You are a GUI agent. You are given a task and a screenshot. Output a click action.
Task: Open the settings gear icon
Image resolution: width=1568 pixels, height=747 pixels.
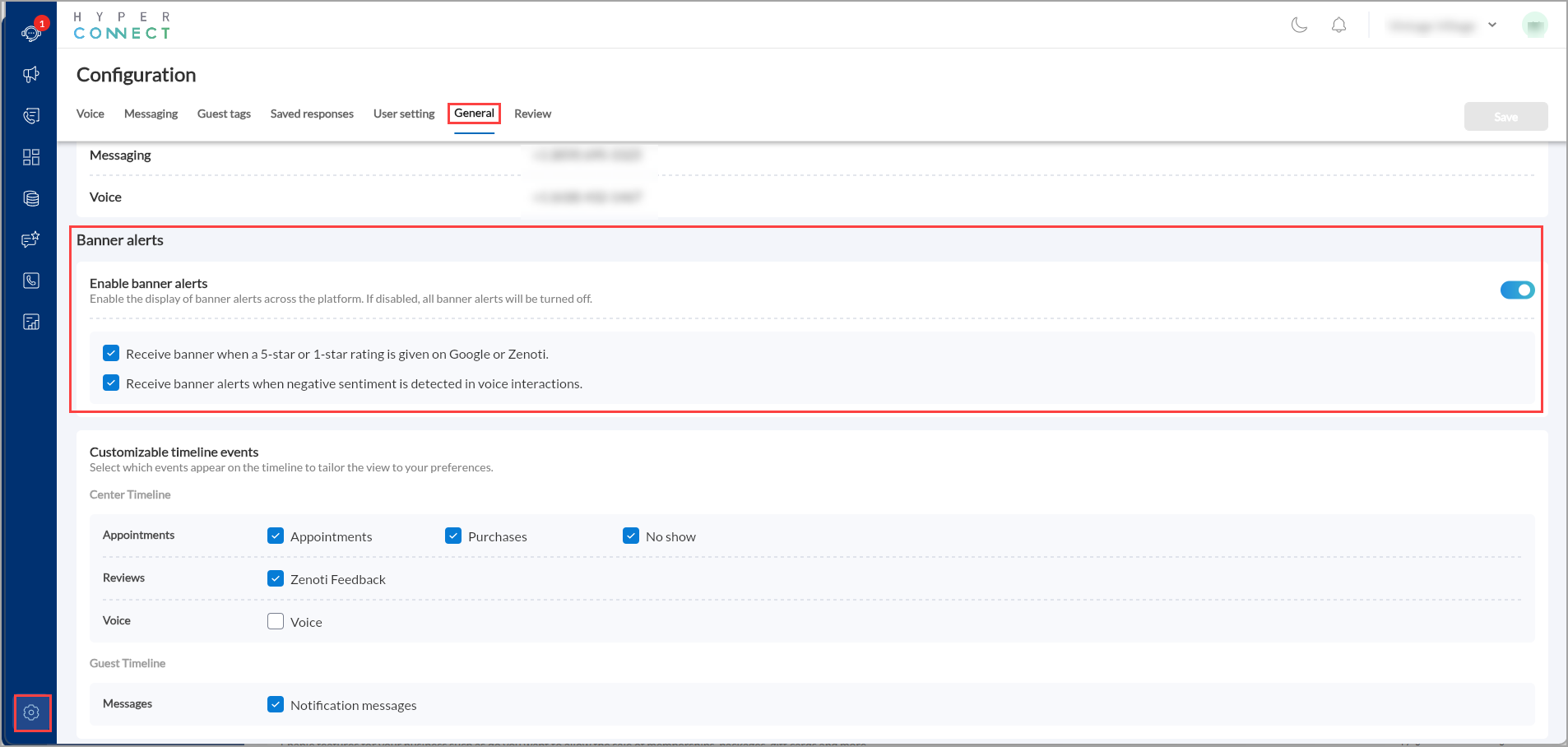pyautogui.click(x=31, y=712)
